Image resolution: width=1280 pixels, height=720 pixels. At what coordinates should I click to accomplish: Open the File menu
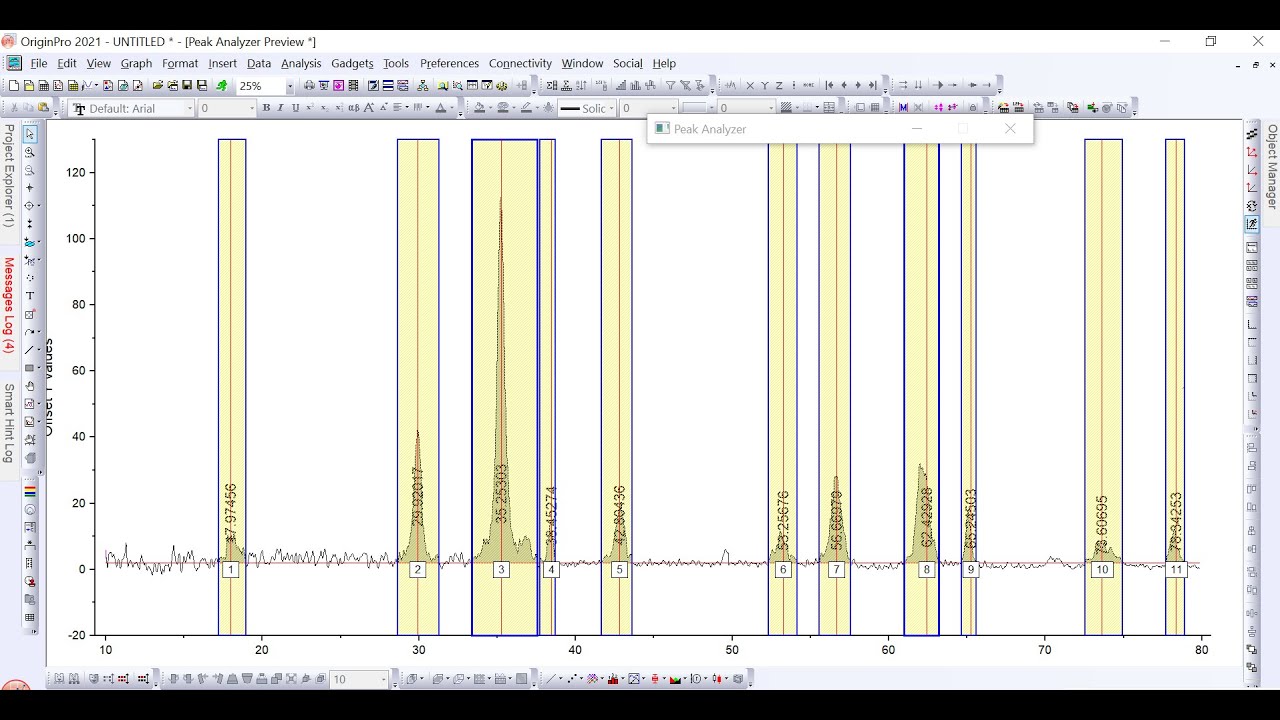click(x=39, y=63)
